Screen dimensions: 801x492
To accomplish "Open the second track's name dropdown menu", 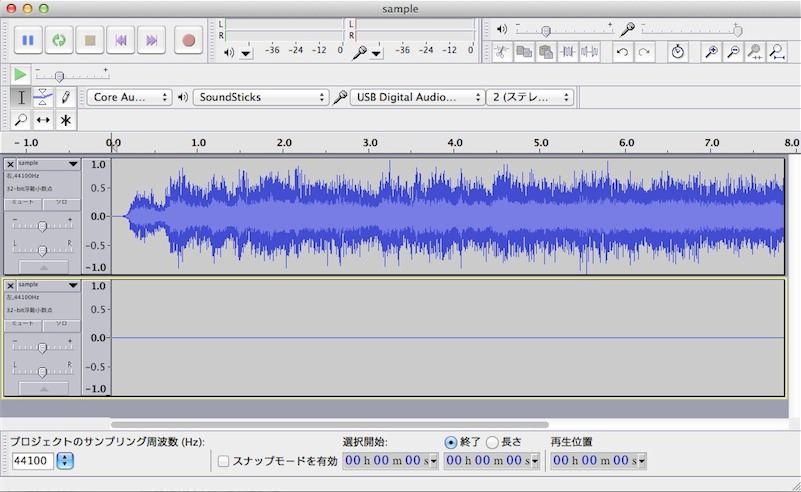I will [x=73, y=285].
